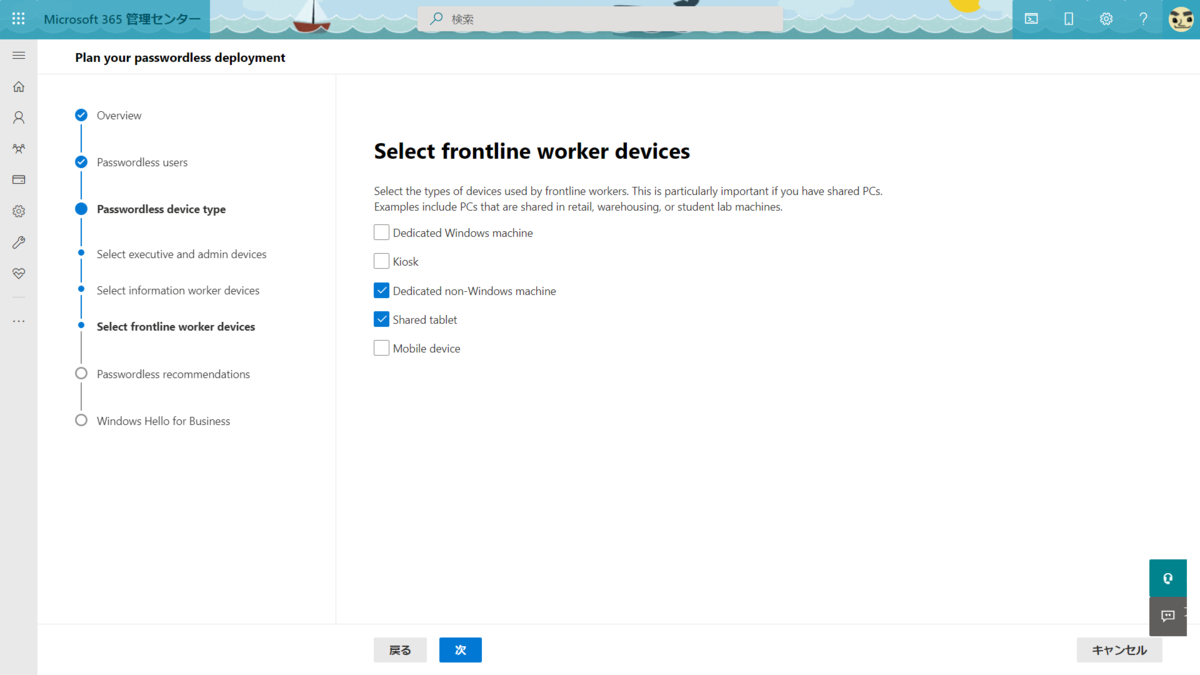Open the help question mark icon
The height and width of the screenshot is (675, 1200).
click(x=1144, y=19)
